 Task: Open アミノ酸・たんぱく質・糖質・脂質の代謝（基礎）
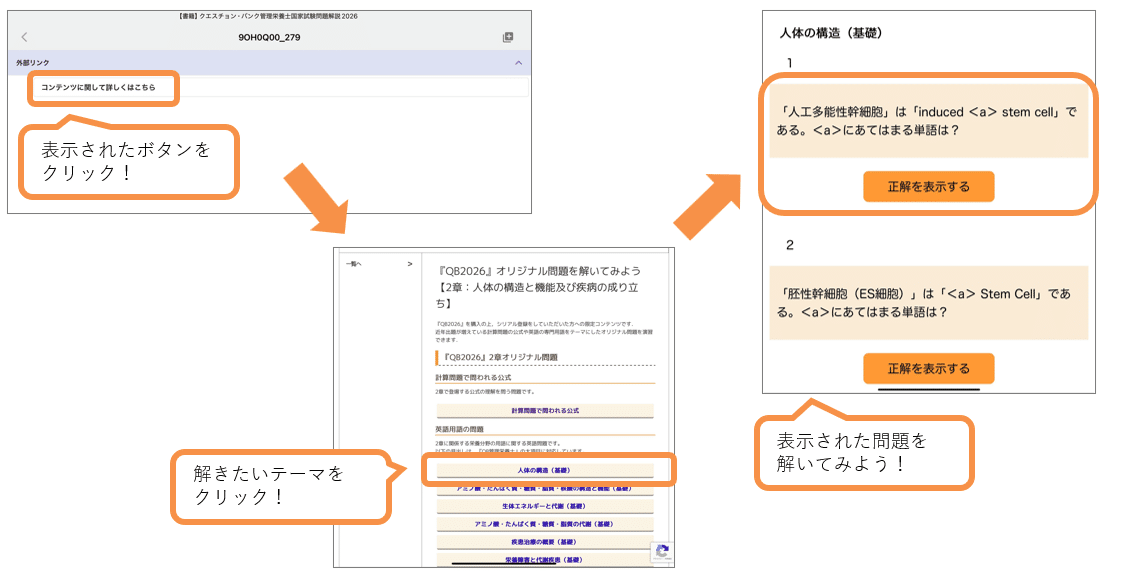[545, 524]
